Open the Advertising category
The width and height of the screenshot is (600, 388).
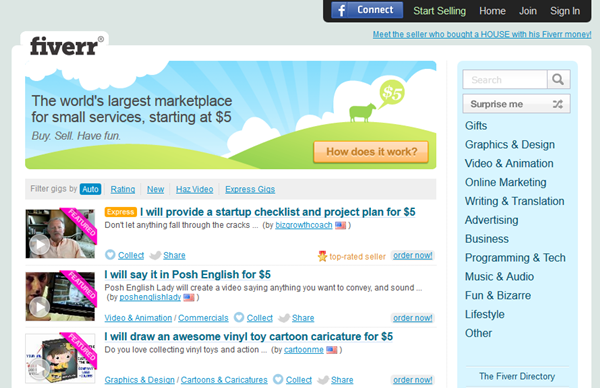492,220
